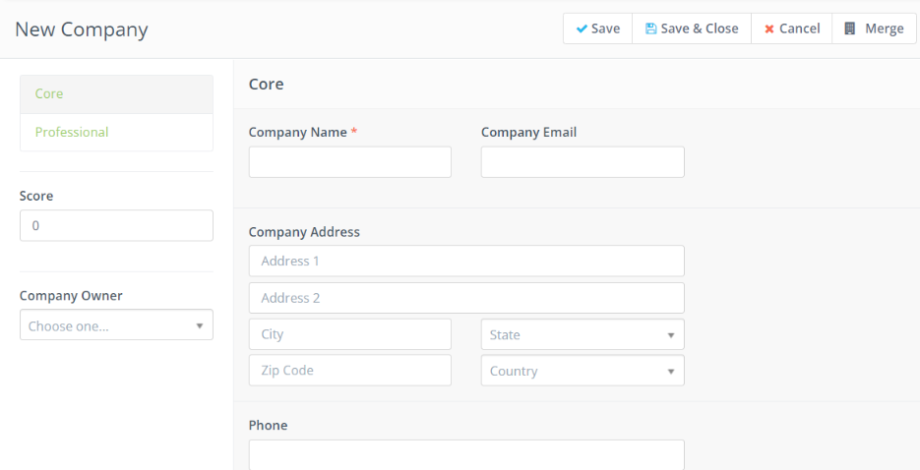Click the Zip Code input field

[350, 370]
